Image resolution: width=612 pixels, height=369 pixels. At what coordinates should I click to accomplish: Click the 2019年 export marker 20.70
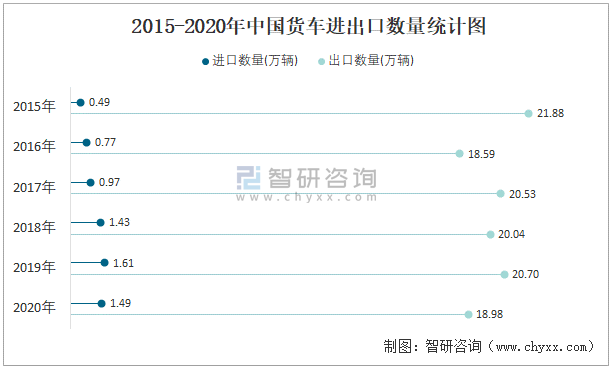click(504, 275)
